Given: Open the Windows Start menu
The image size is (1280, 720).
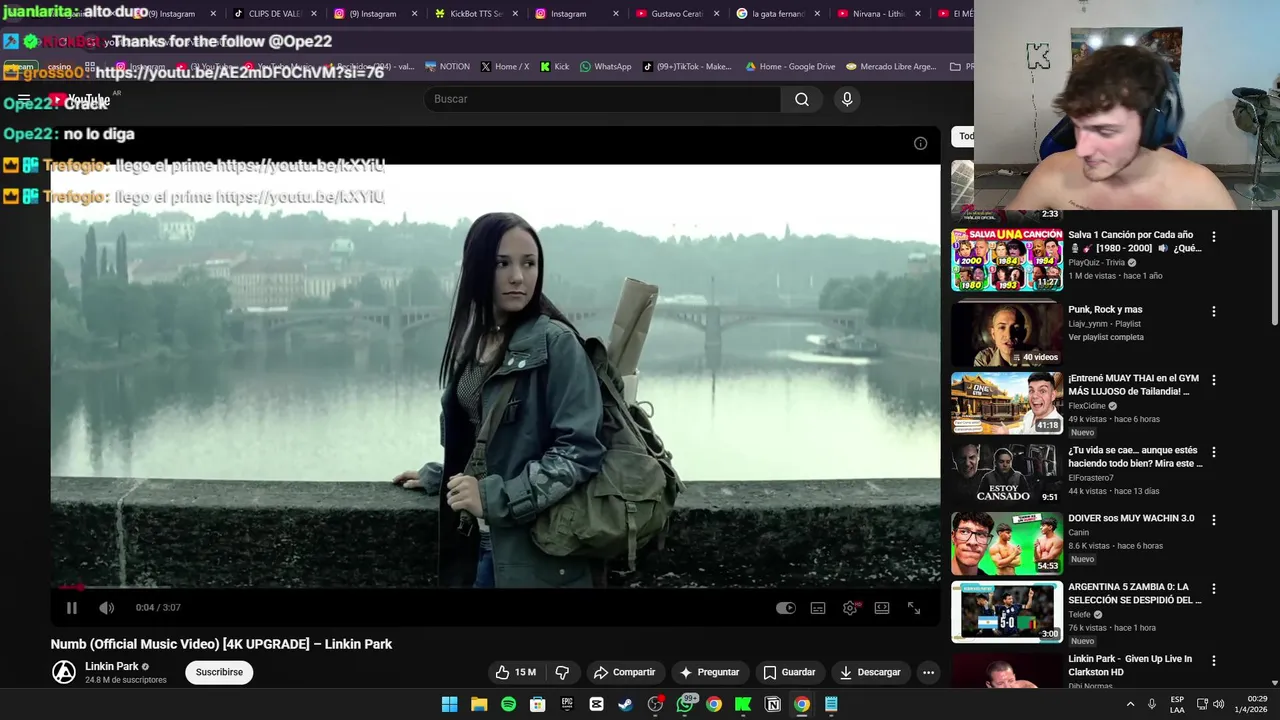Looking at the screenshot, I should [450, 704].
